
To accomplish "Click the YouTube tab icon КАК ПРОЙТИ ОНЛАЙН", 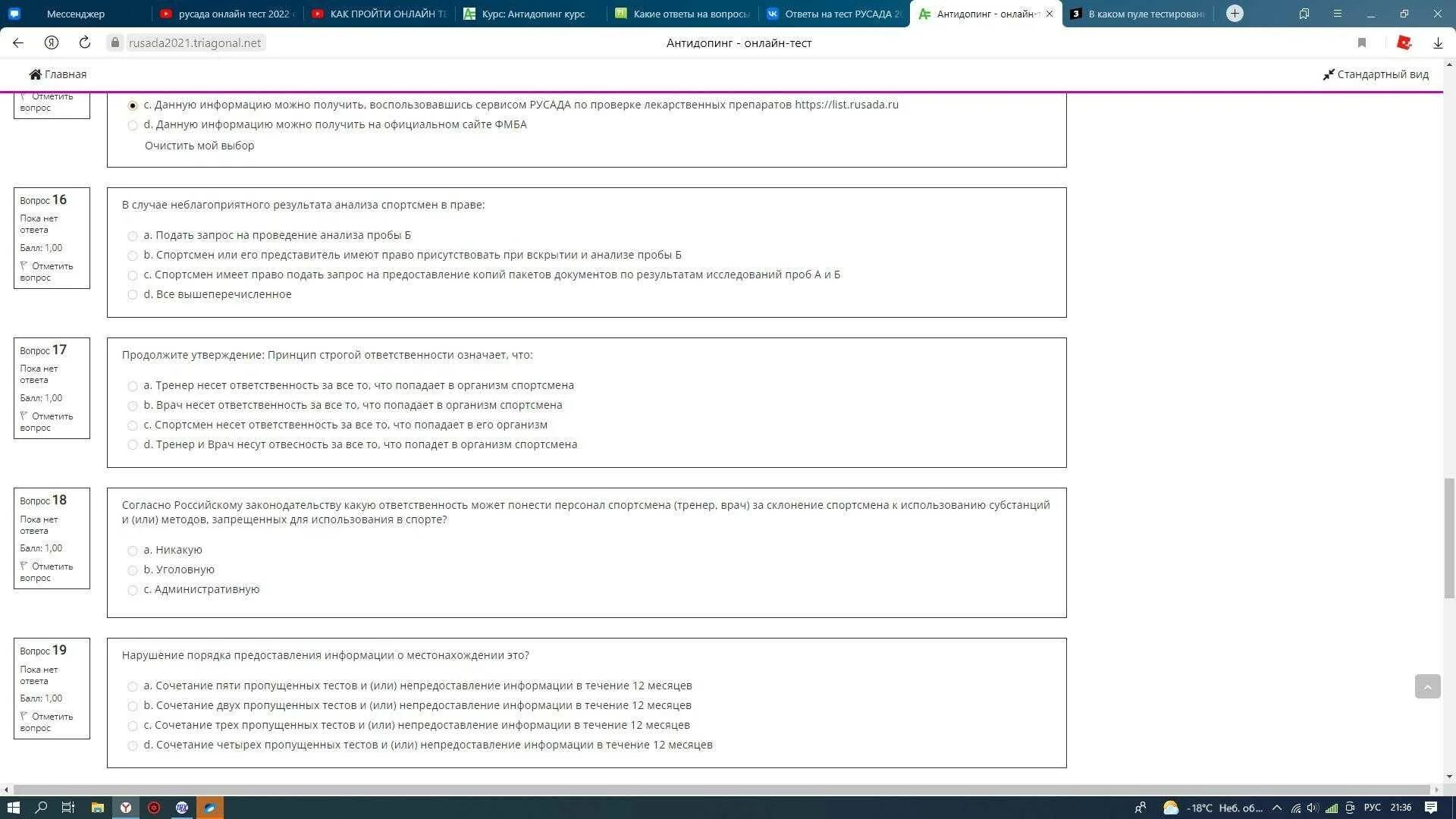I will click(x=318, y=13).
